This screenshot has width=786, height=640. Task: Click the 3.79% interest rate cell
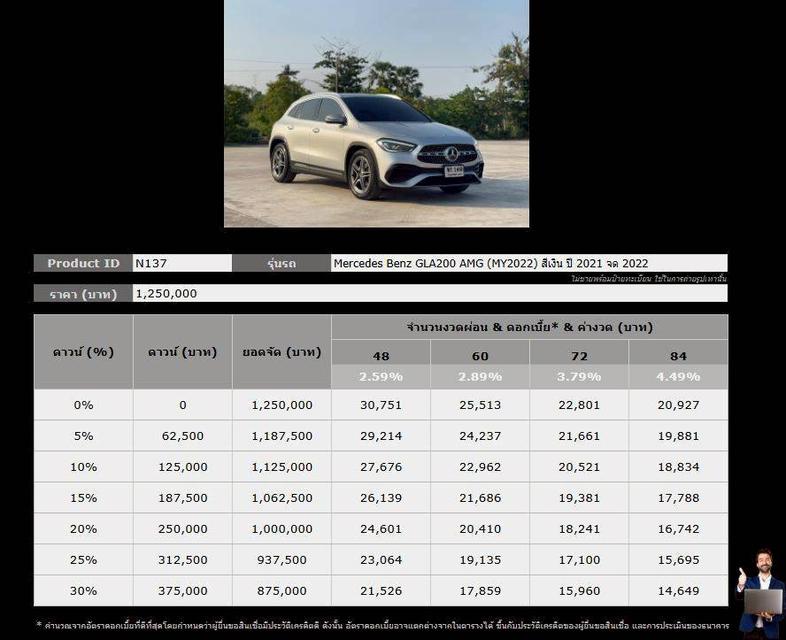click(579, 376)
